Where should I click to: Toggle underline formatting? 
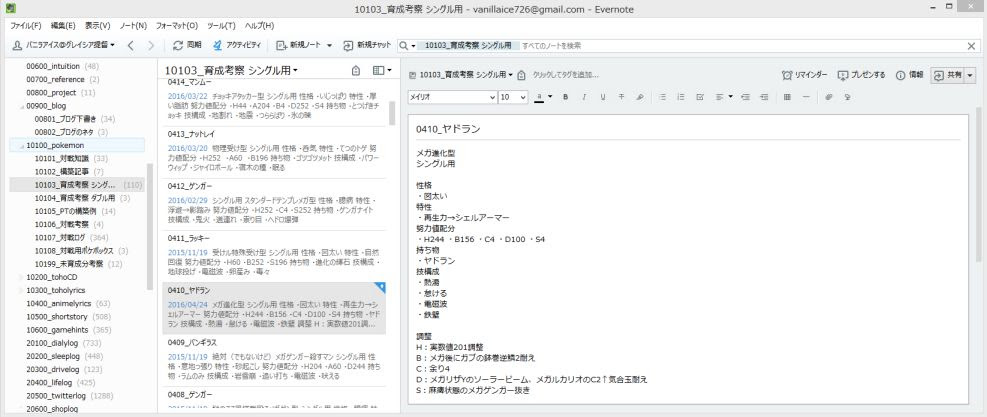point(602,97)
